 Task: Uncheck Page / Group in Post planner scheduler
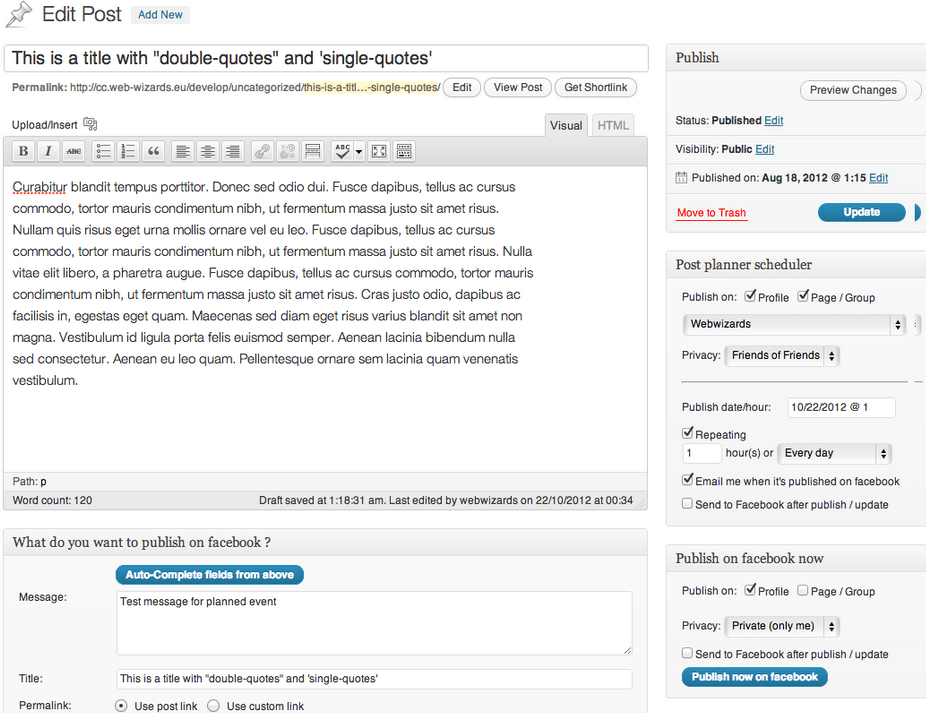click(x=803, y=296)
